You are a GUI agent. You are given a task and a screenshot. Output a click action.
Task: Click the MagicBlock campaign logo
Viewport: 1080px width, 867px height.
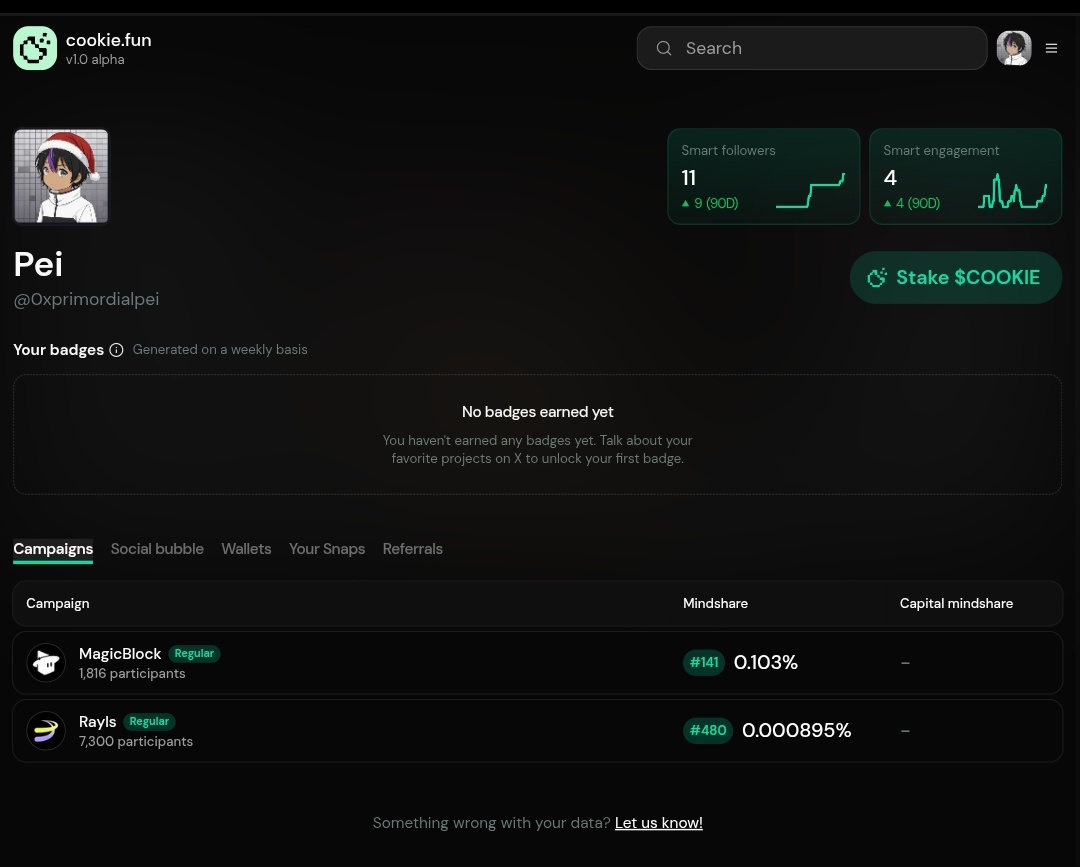click(x=46, y=662)
